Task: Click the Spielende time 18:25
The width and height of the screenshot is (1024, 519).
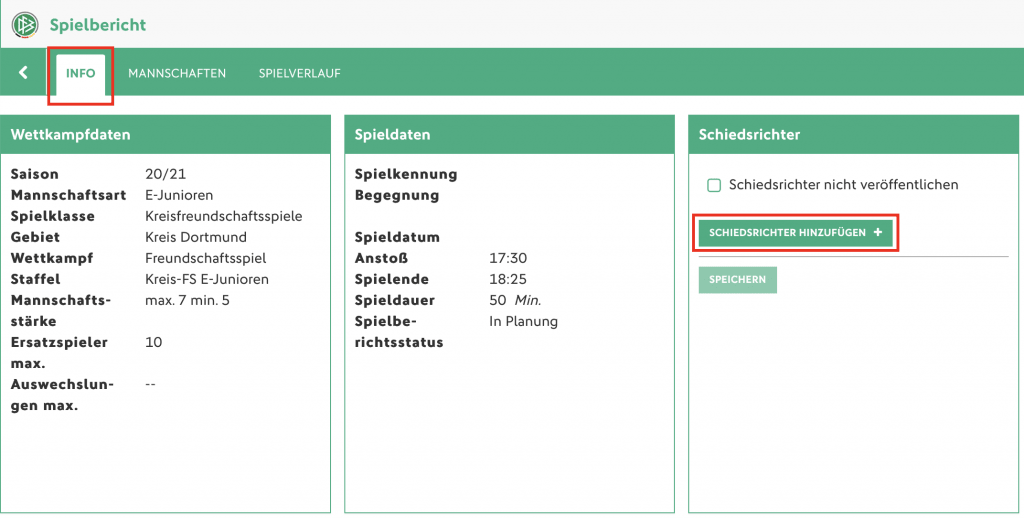Action: tap(508, 279)
